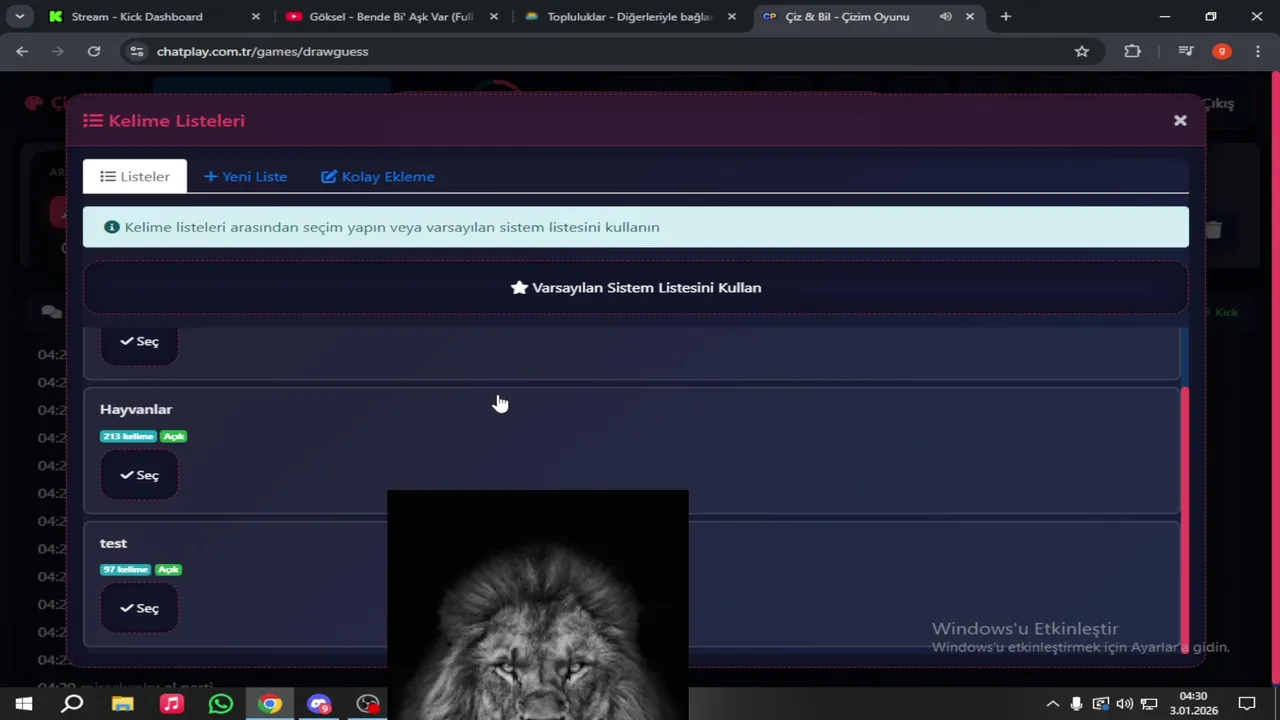This screenshot has height=720, width=1280.
Task: Click the Hayvanlar list title
Action: click(136, 409)
